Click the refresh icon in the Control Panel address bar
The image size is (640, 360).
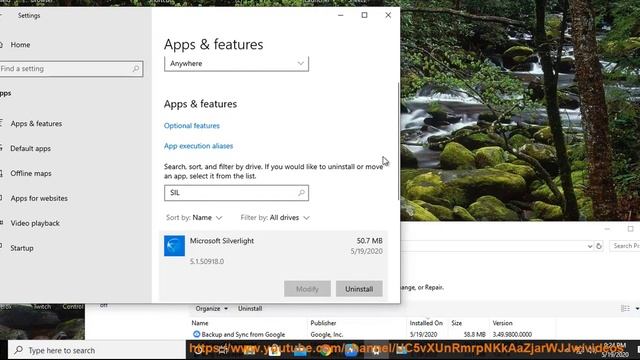pos(599,246)
